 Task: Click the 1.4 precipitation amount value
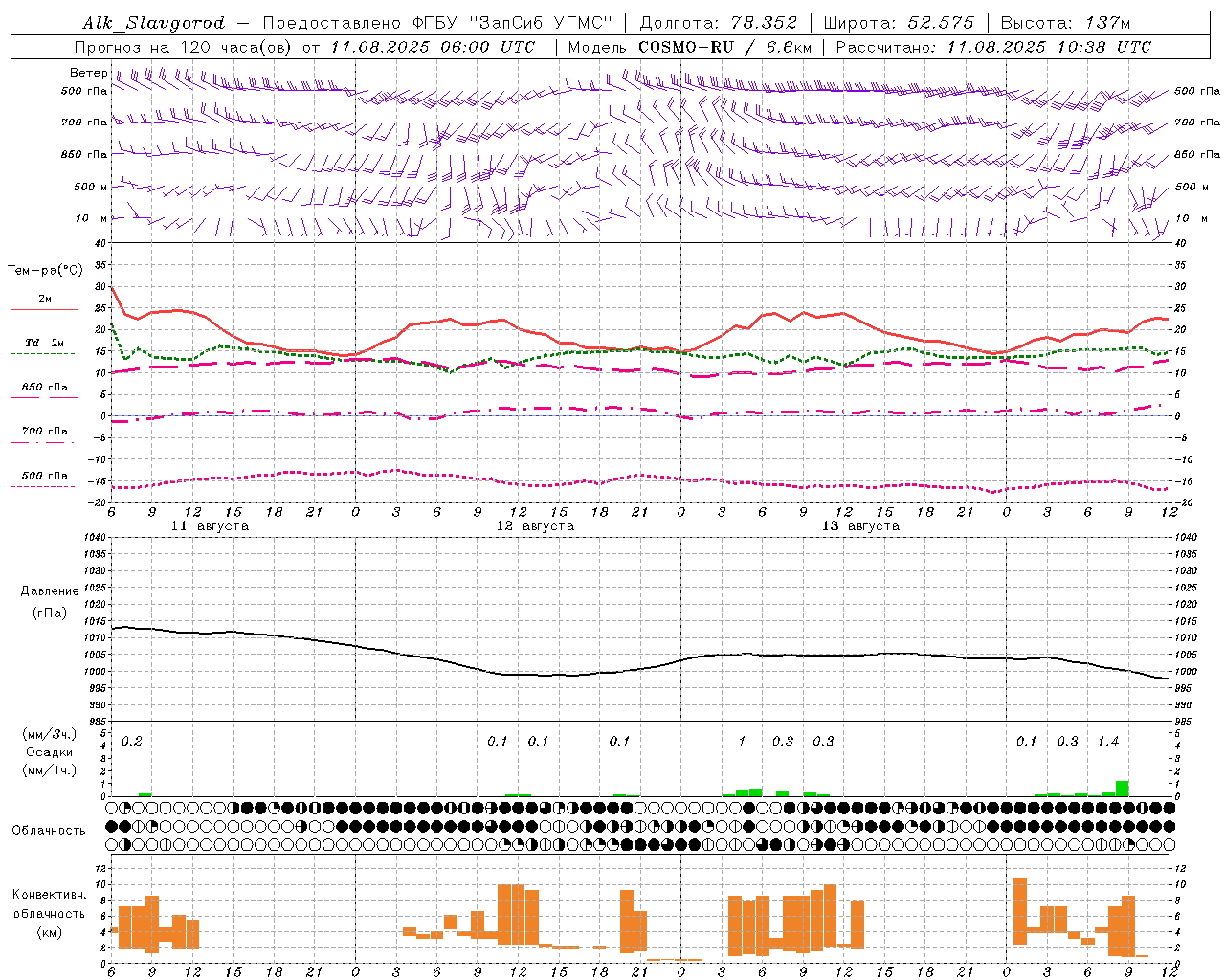1108,742
